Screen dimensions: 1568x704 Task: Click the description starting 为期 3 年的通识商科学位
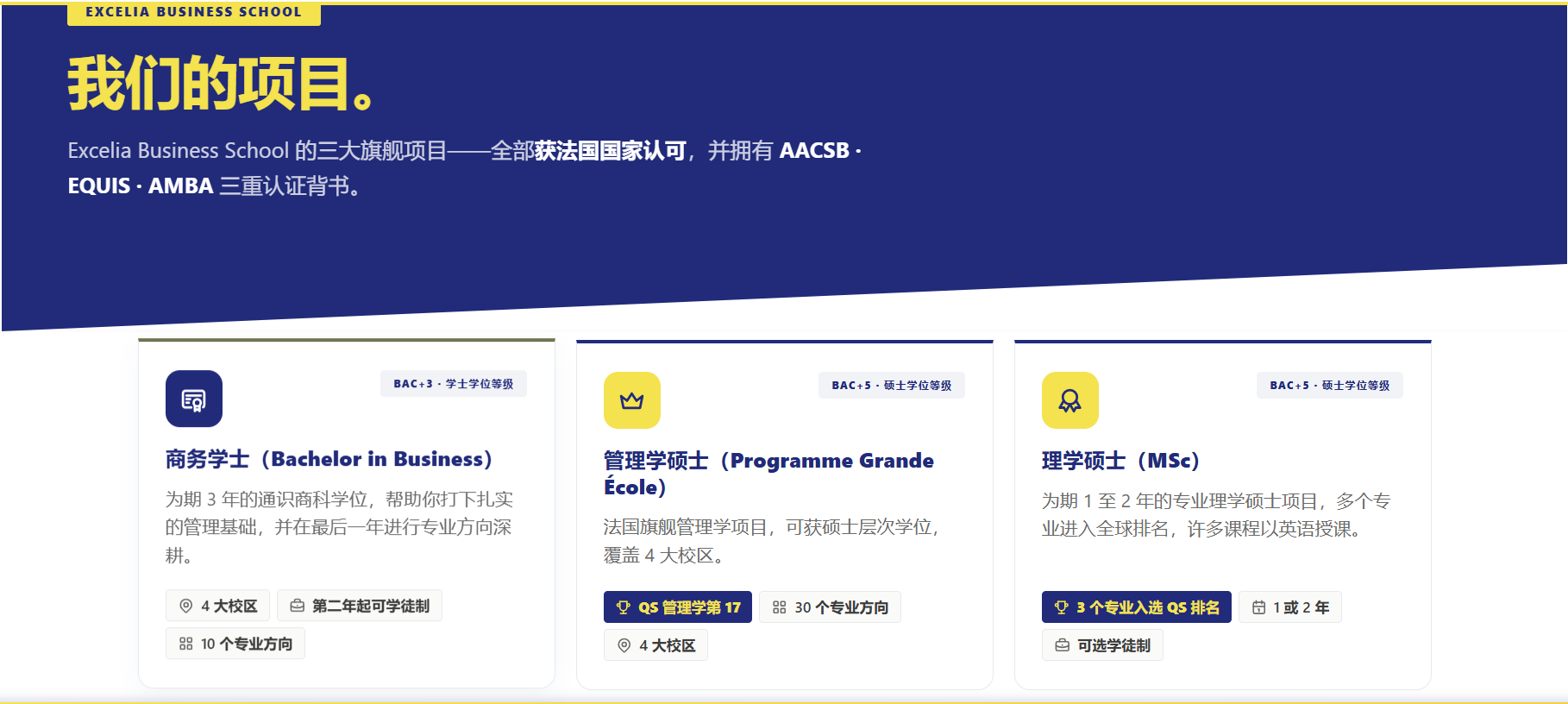pyautogui.click(x=340, y=527)
